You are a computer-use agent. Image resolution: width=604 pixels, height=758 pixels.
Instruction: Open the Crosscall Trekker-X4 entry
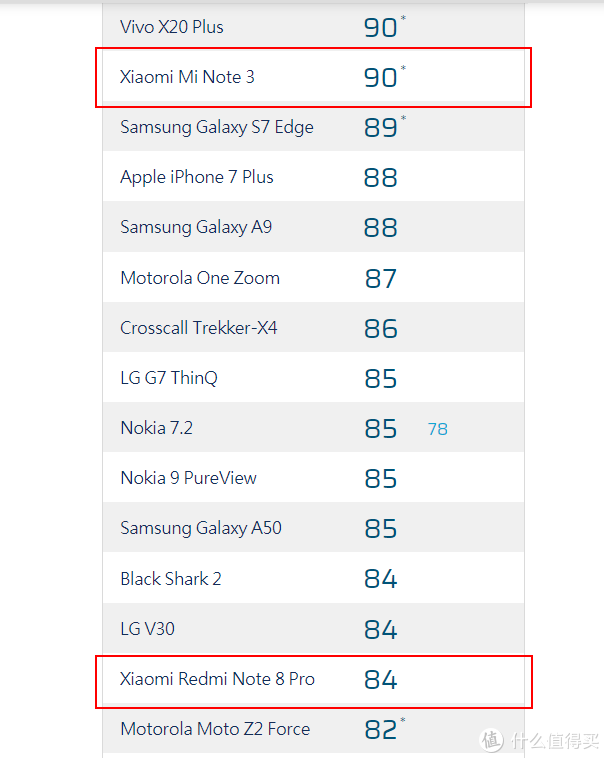[198, 328]
